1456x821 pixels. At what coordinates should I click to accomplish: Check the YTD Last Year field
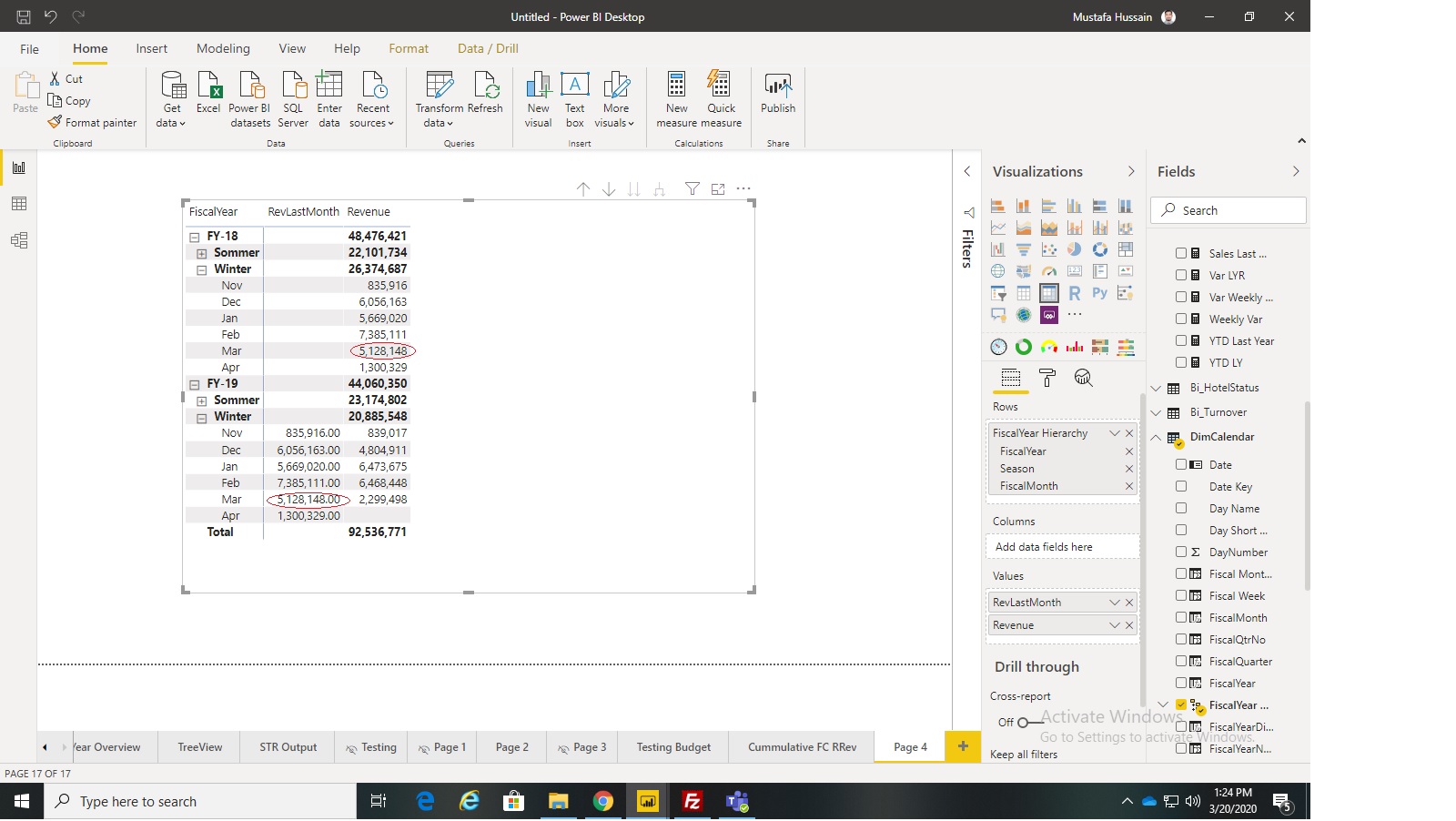tap(1181, 340)
